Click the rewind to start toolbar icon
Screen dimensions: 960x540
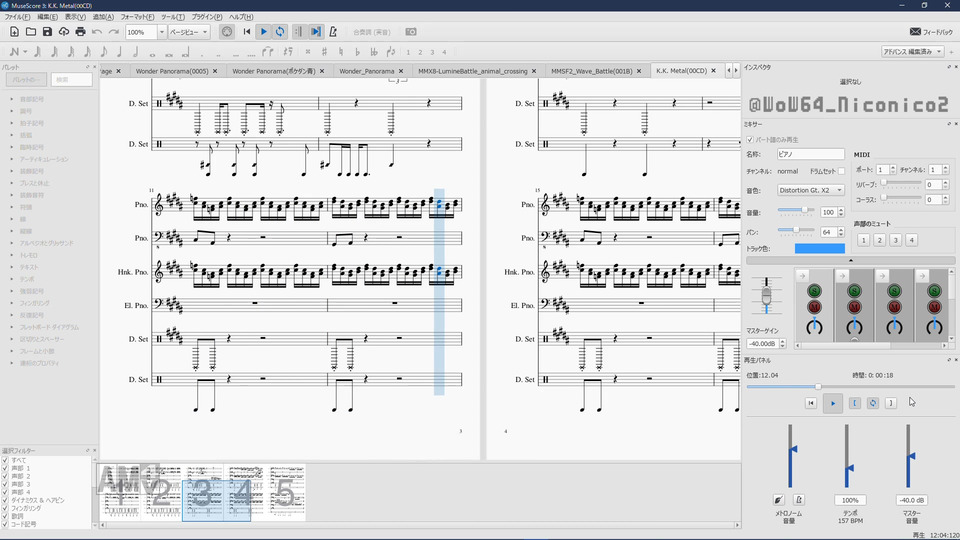point(247,32)
